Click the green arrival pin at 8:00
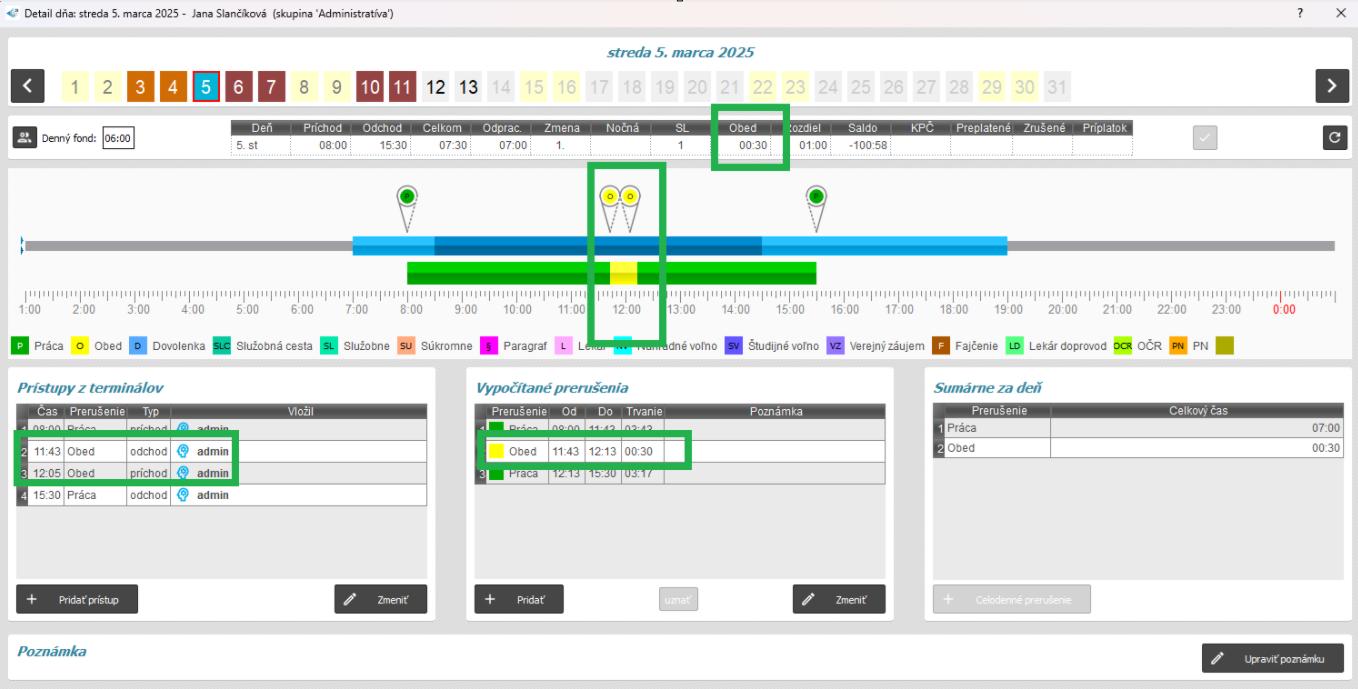This screenshot has height=689, width=1358. [x=406, y=197]
